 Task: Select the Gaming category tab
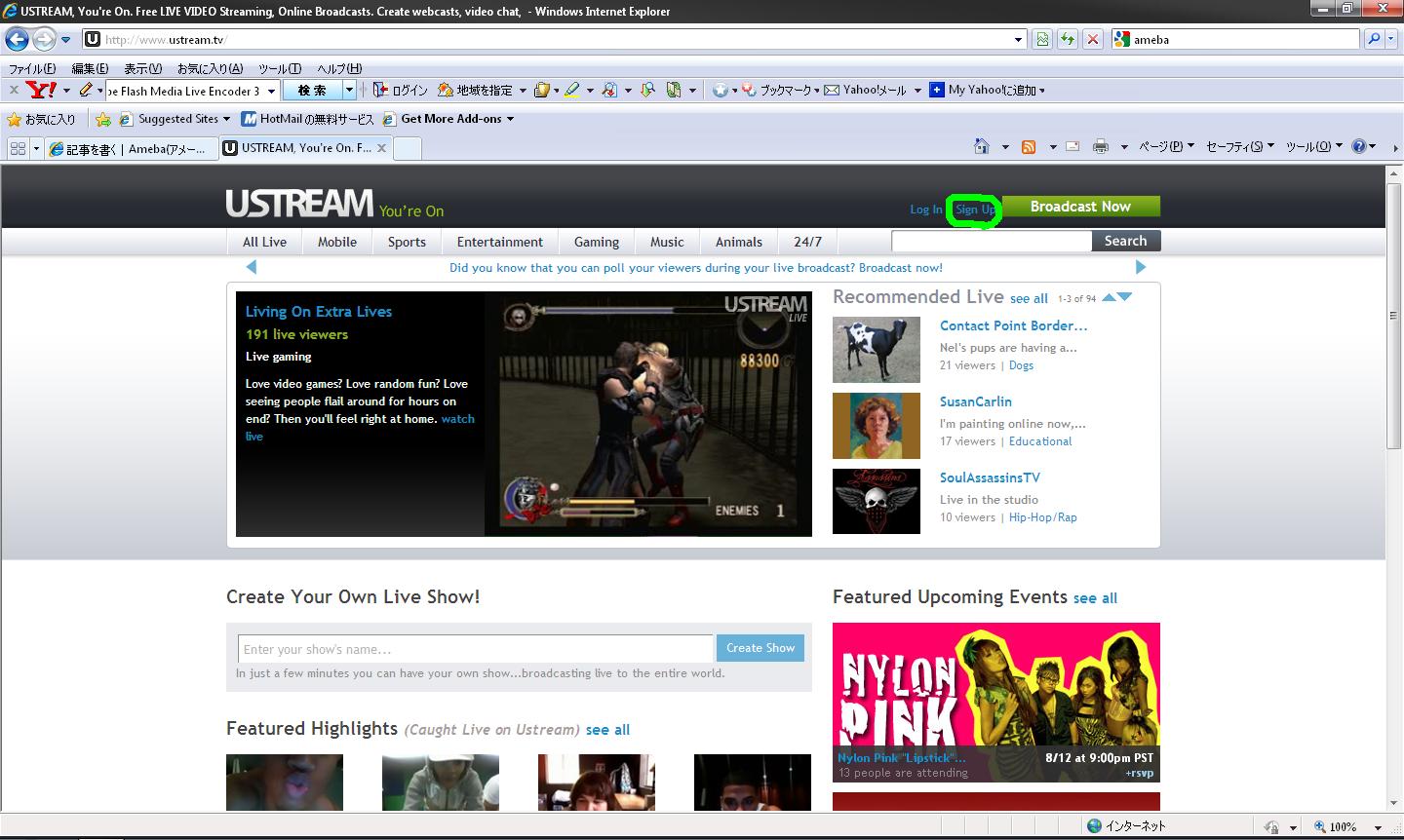[x=597, y=242]
